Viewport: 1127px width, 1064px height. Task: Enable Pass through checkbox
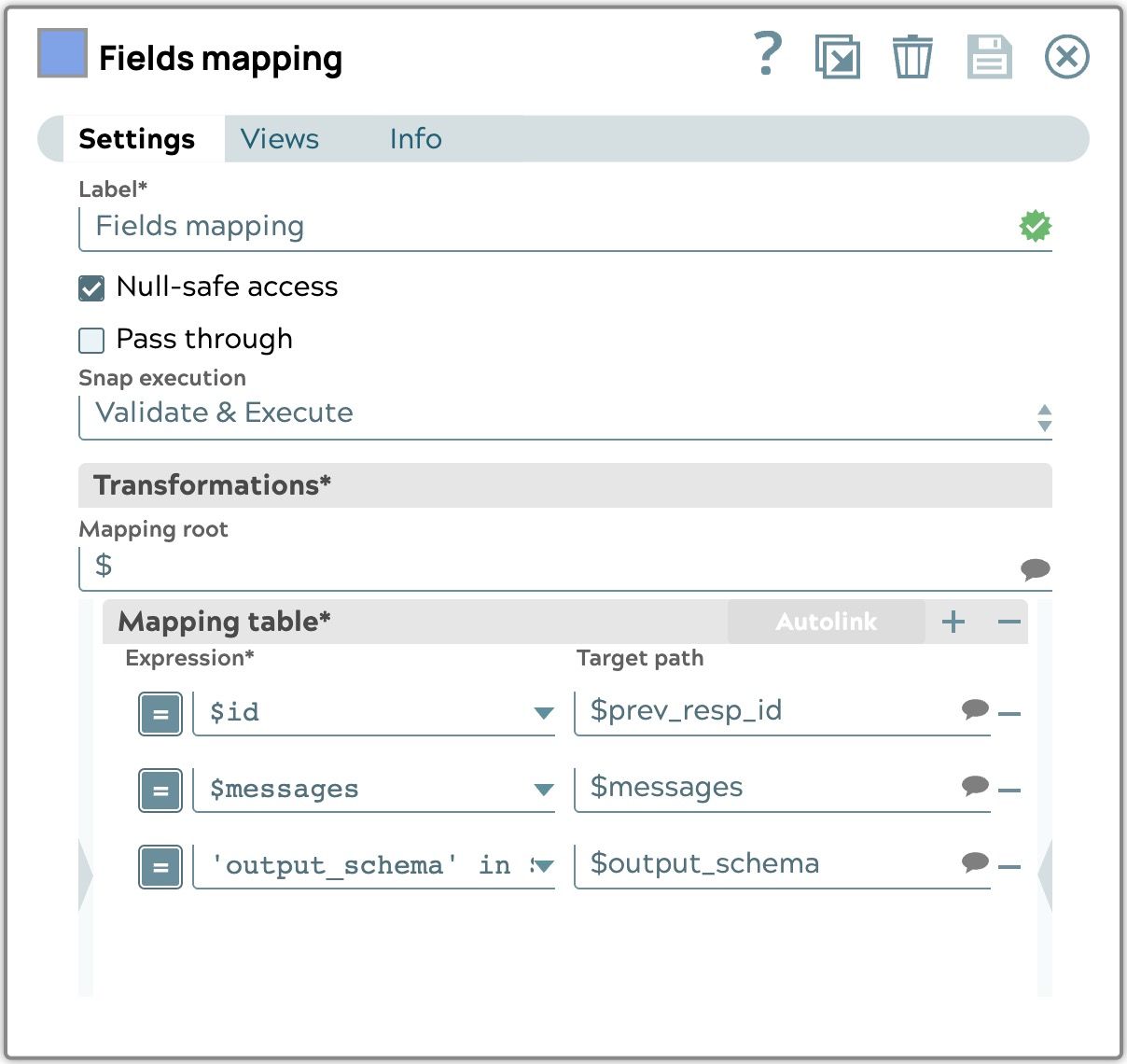pyautogui.click(x=91, y=340)
